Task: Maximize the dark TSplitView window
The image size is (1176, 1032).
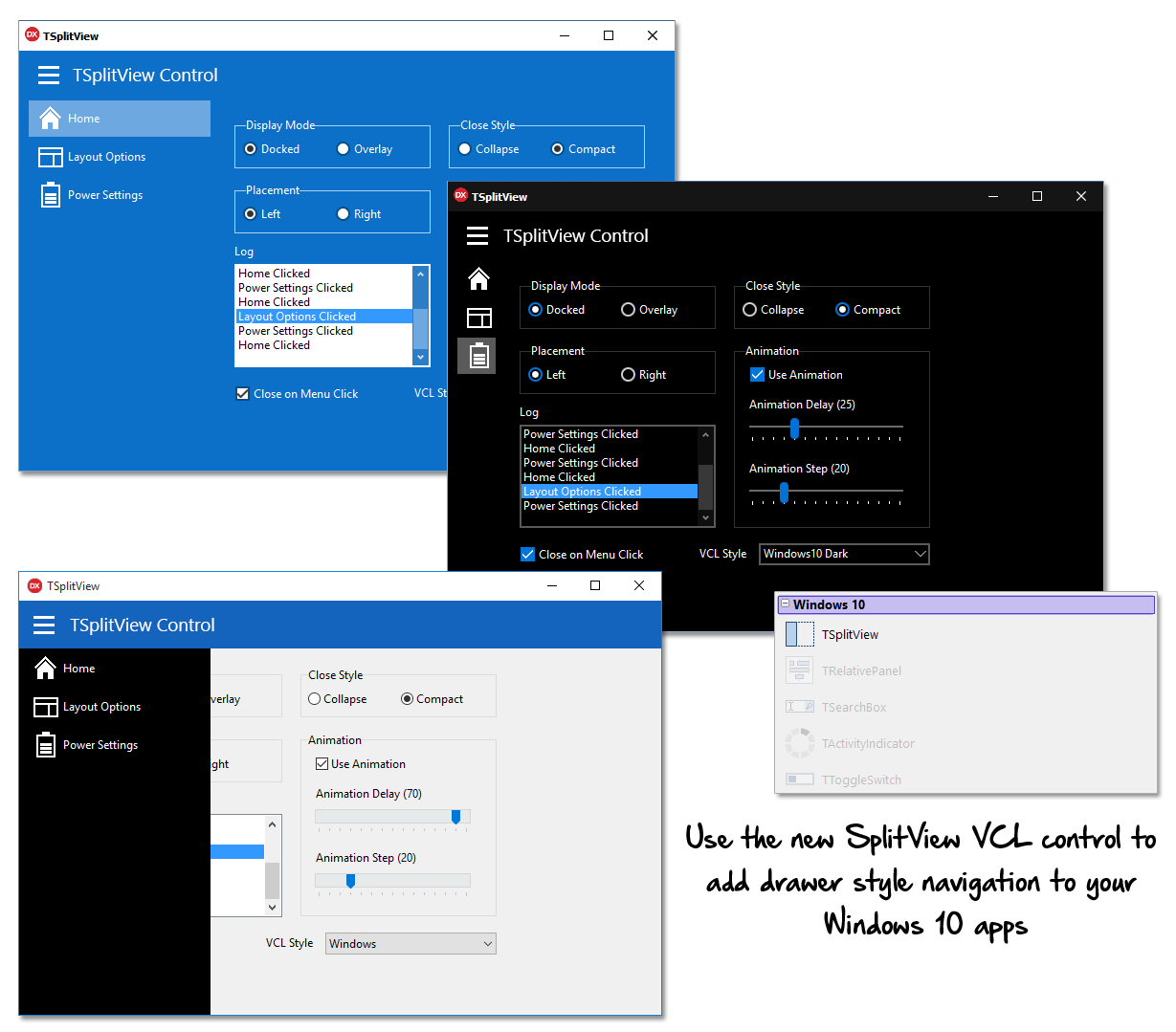Action: pos(1037,196)
